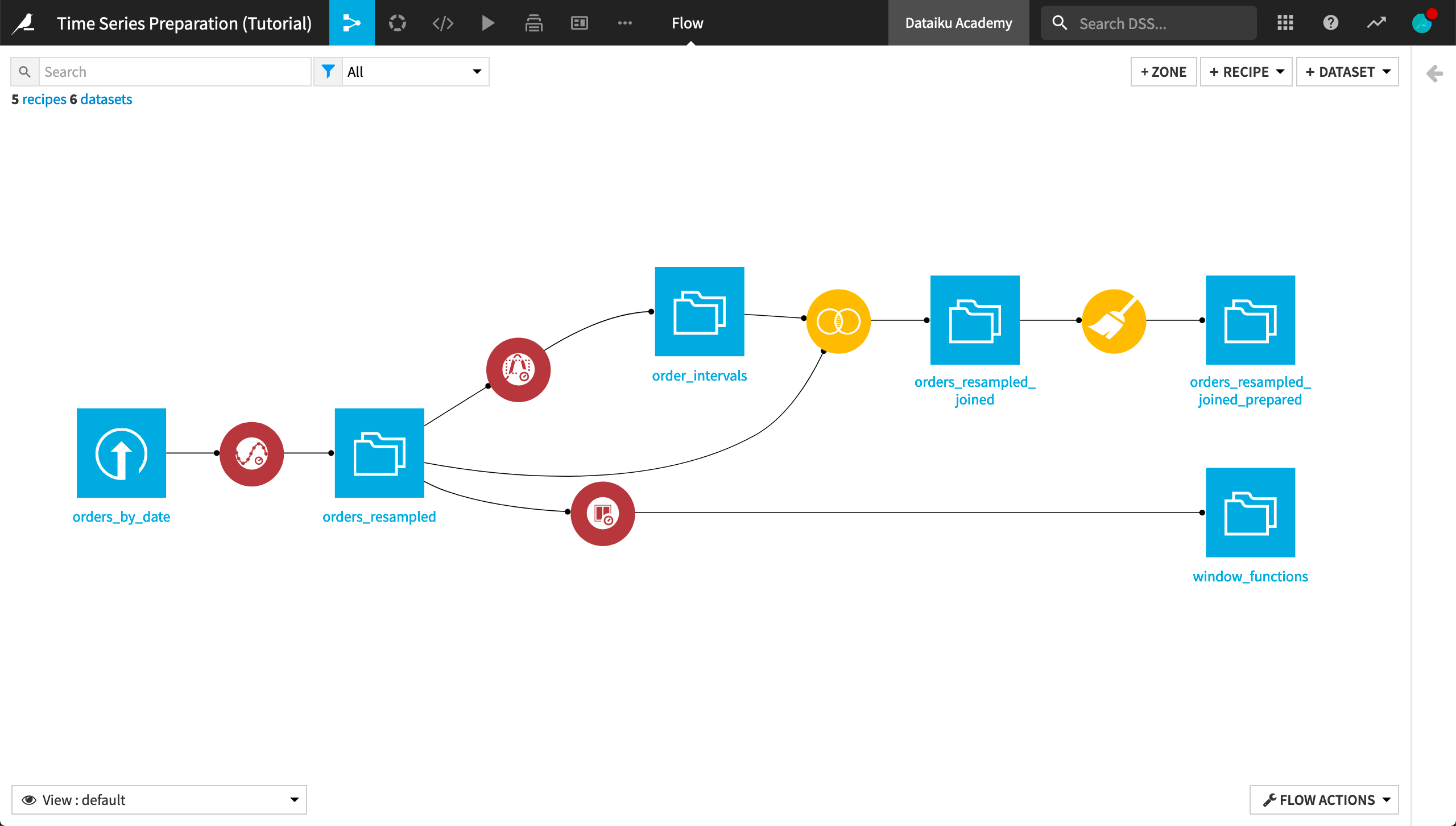Click the orders_resampled_joined_prepared label
Screen dimensions: 1456x826
(1250, 390)
